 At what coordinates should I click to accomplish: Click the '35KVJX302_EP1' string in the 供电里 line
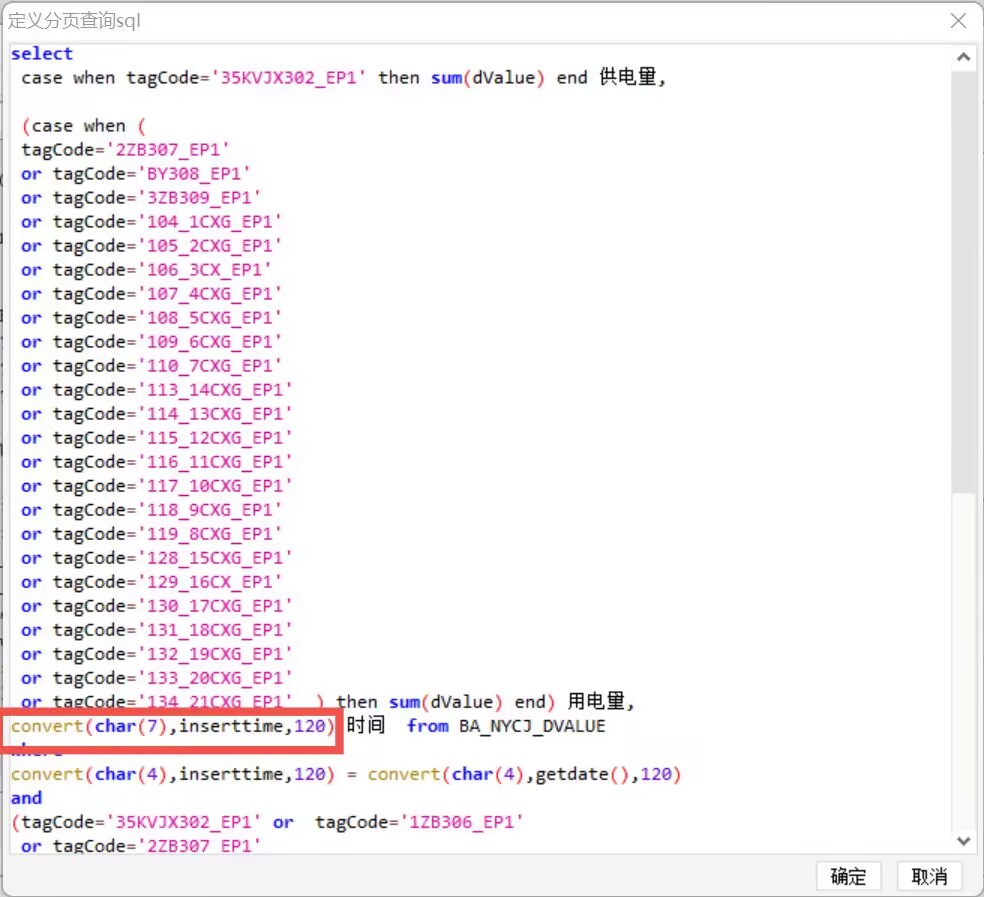(289, 78)
